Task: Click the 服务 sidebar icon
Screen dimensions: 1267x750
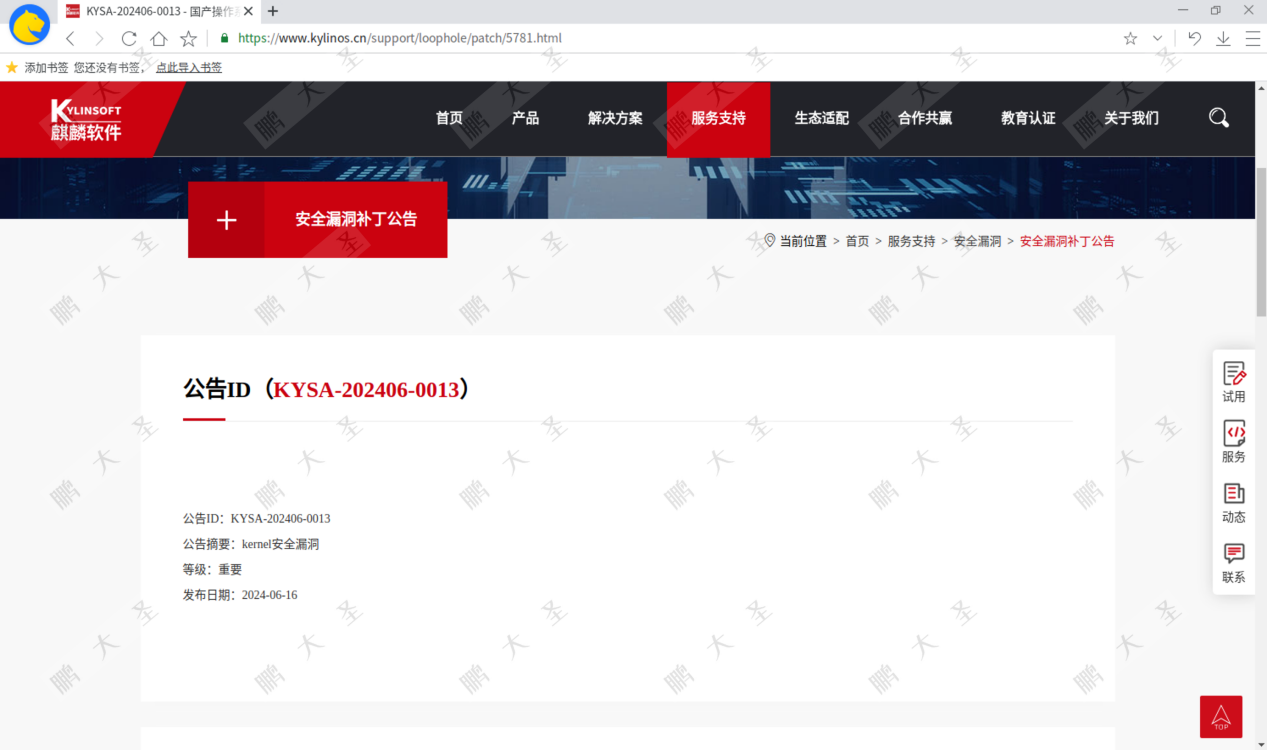Action: point(1234,441)
